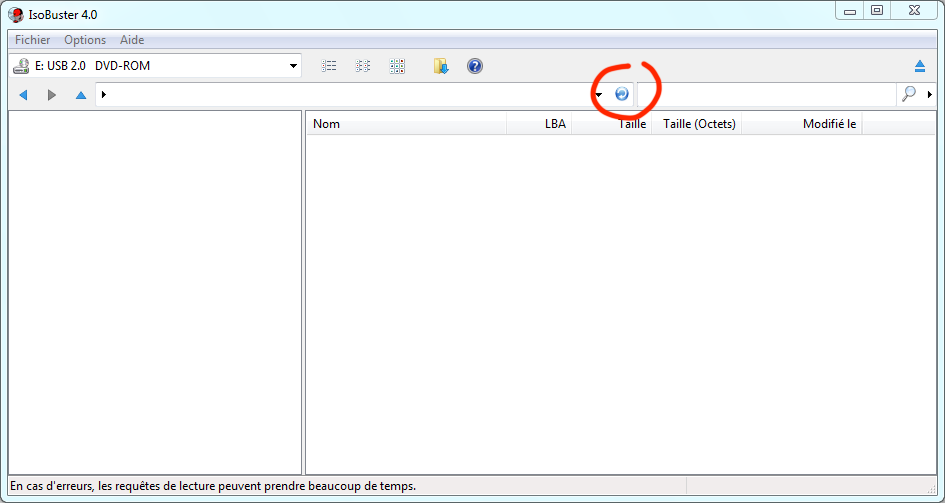Viewport: 945px width, 503px height.
Task: Expand search options arrow beside magnifier
Action: 930,95
